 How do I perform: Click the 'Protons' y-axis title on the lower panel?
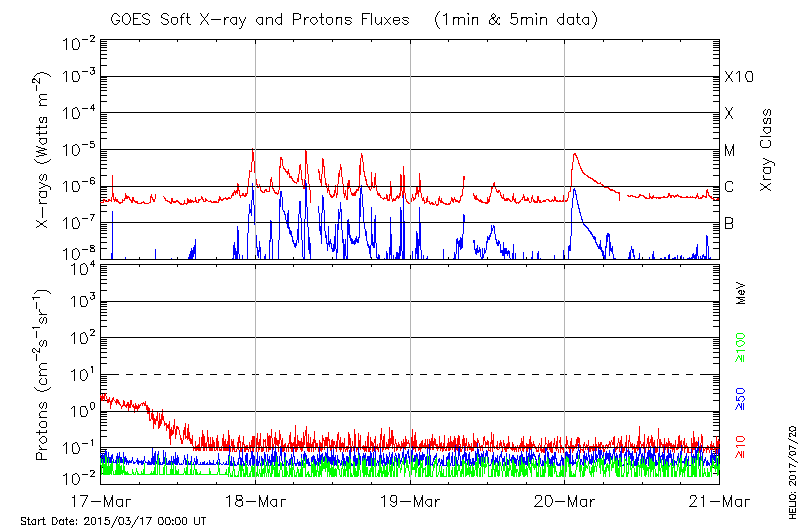pos(46,375)
